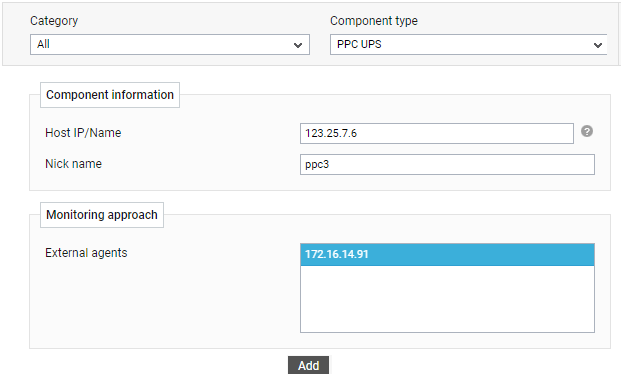Click the help question mark icon
Screen dimensions: 621x379
[587, 131]
